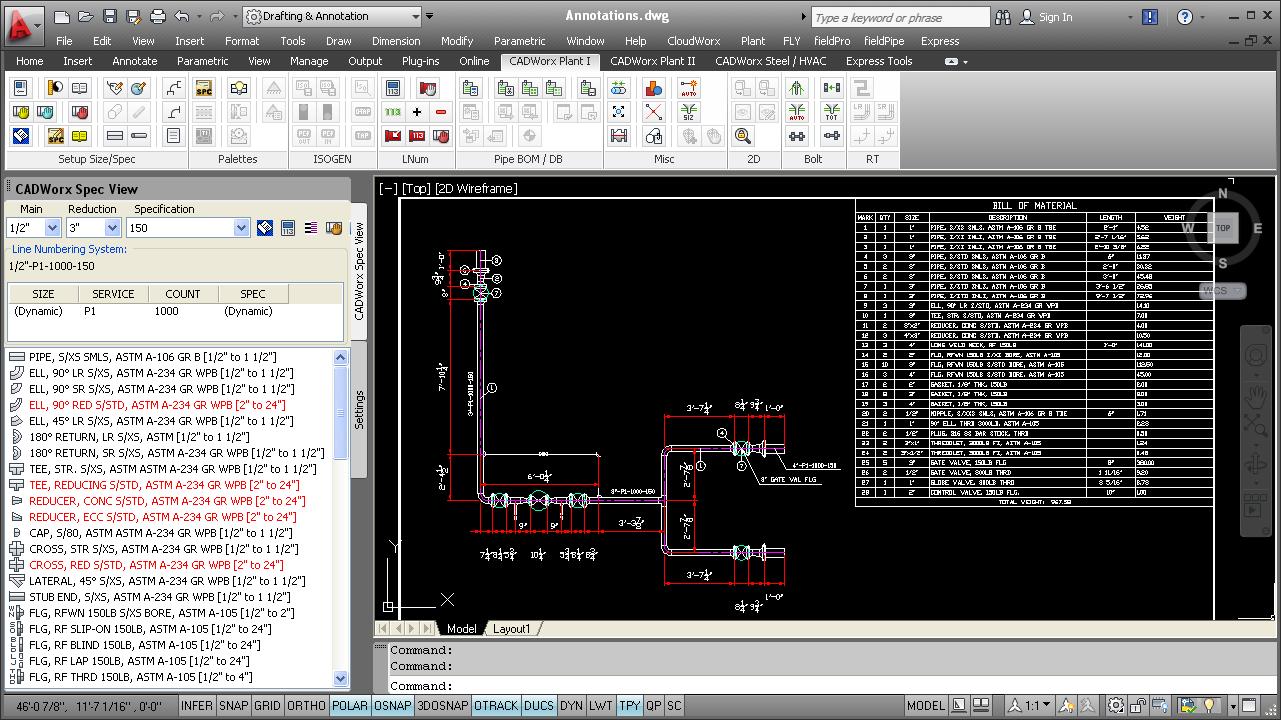Toggle OSNAP in status bar
Image resolution: width=1281 pixels, height=720 pixels.
tap(392, 705)
